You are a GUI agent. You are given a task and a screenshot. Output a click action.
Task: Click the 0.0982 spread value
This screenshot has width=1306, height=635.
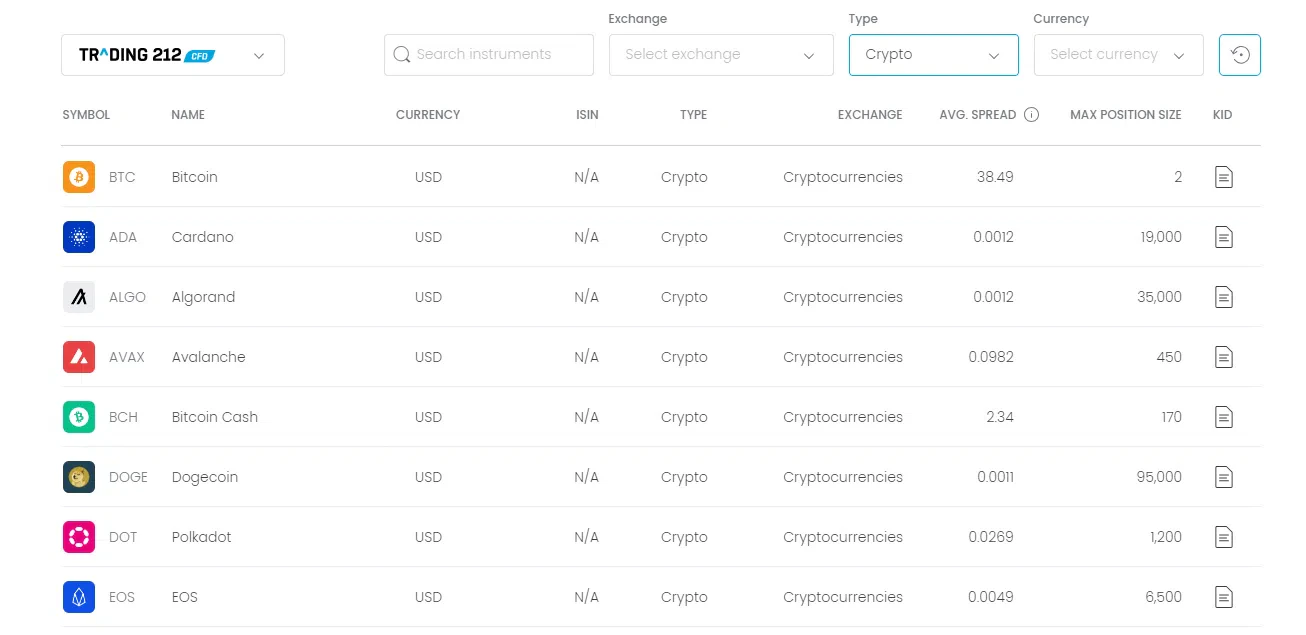tap(991, 357)
